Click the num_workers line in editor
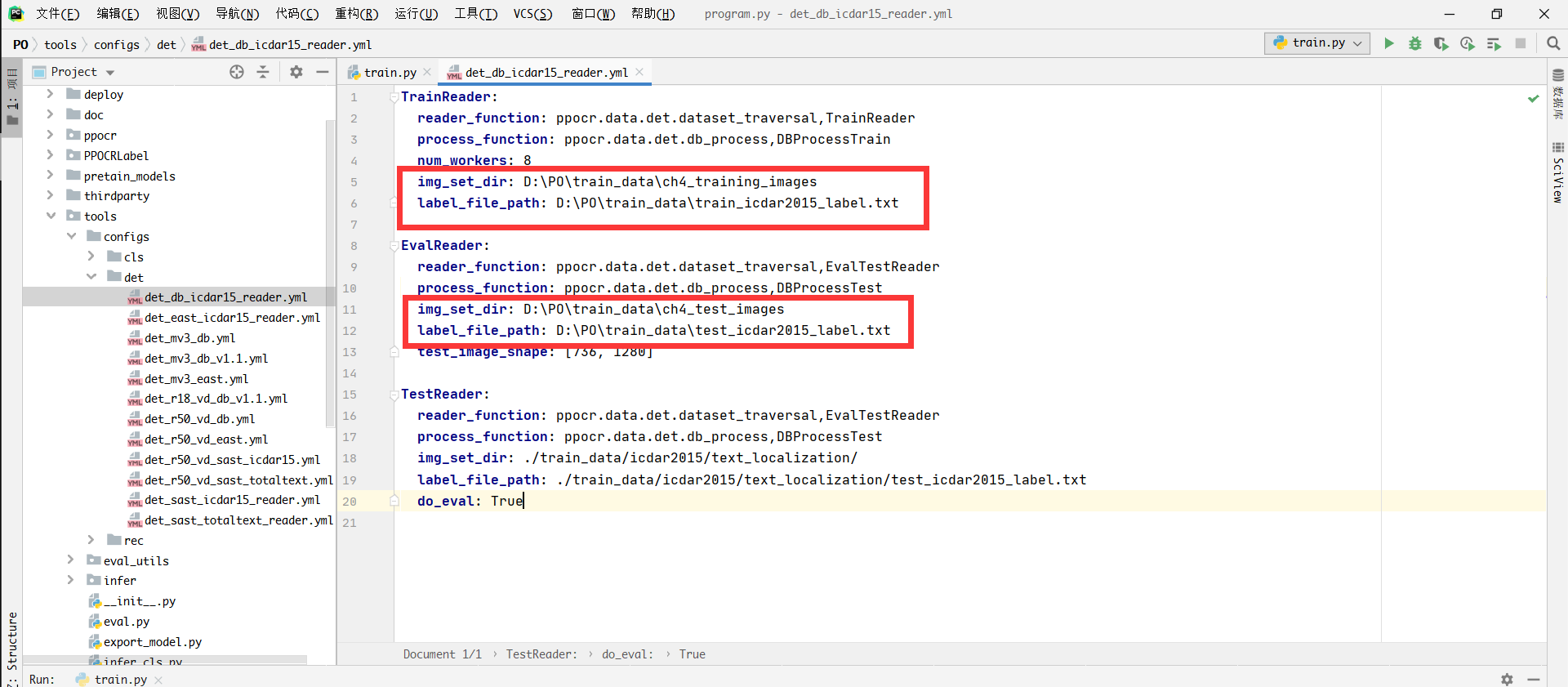Image resolution: width=1568 pixels, height=687 pixels. [474, 161]
